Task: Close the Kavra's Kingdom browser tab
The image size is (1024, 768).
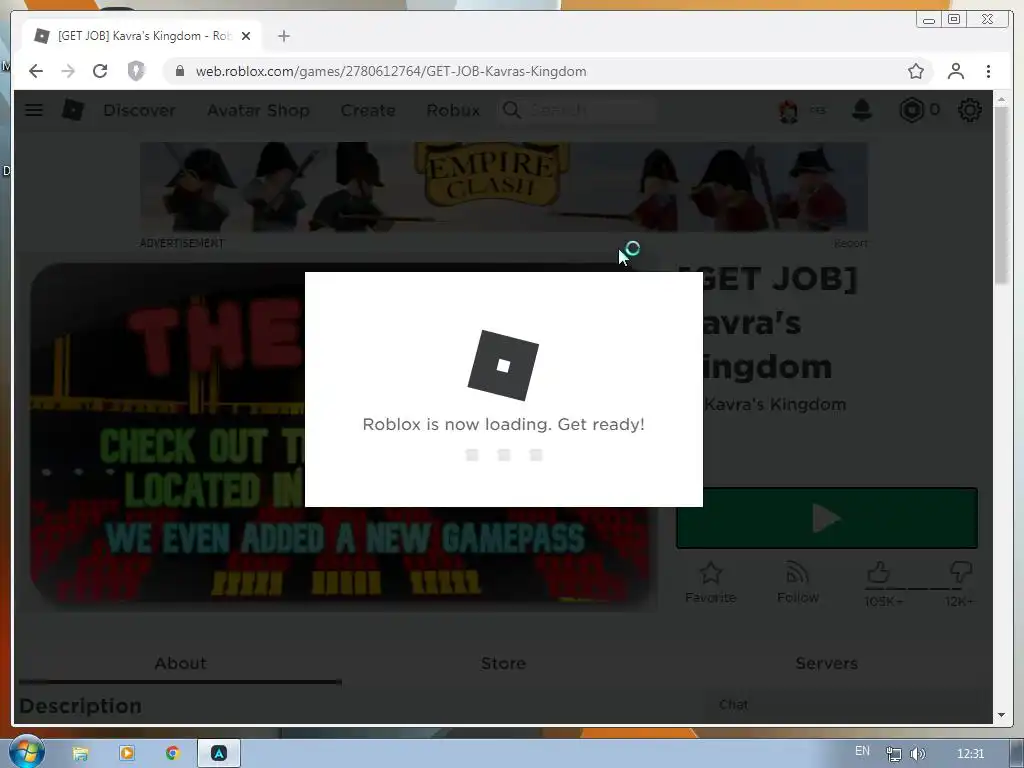Action: (246, 36)
